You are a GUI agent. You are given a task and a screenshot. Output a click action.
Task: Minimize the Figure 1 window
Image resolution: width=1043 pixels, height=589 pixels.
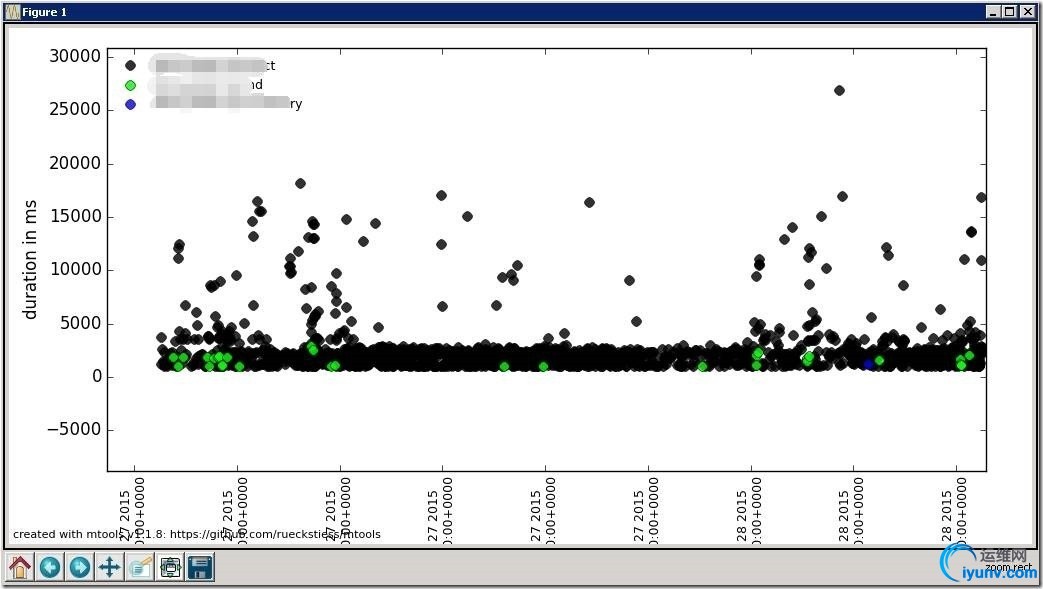coord(992,12)
